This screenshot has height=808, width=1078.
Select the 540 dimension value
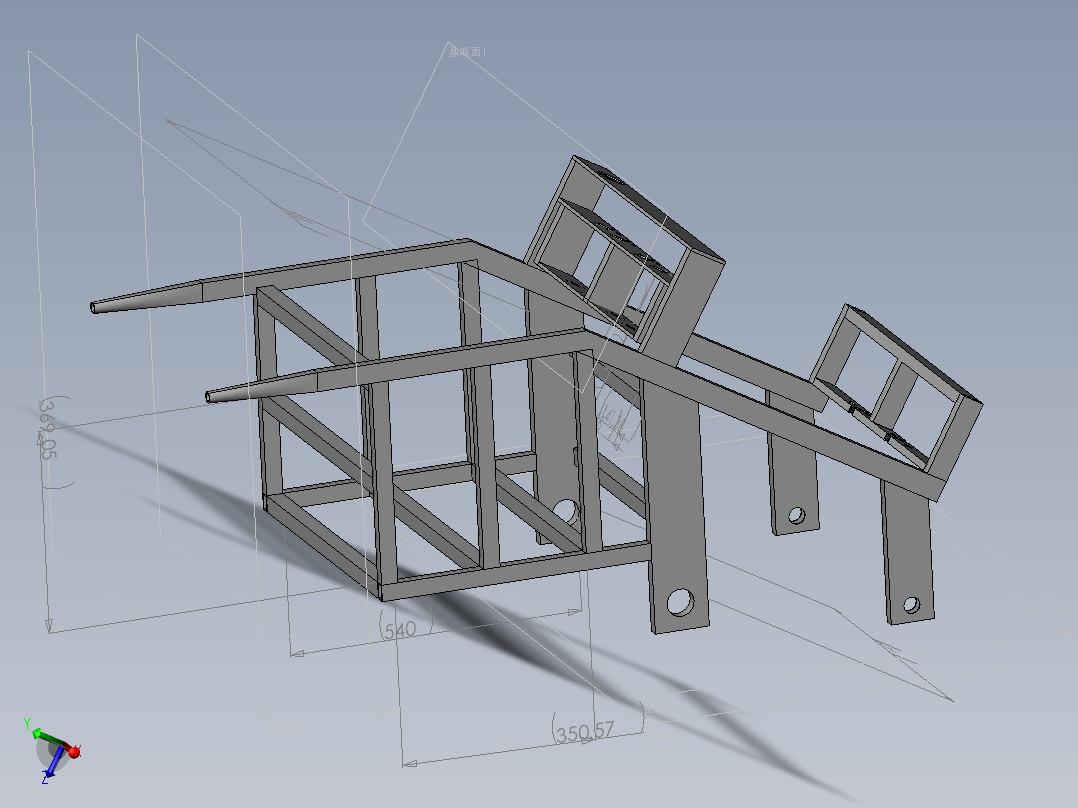(x=400, y=629)
